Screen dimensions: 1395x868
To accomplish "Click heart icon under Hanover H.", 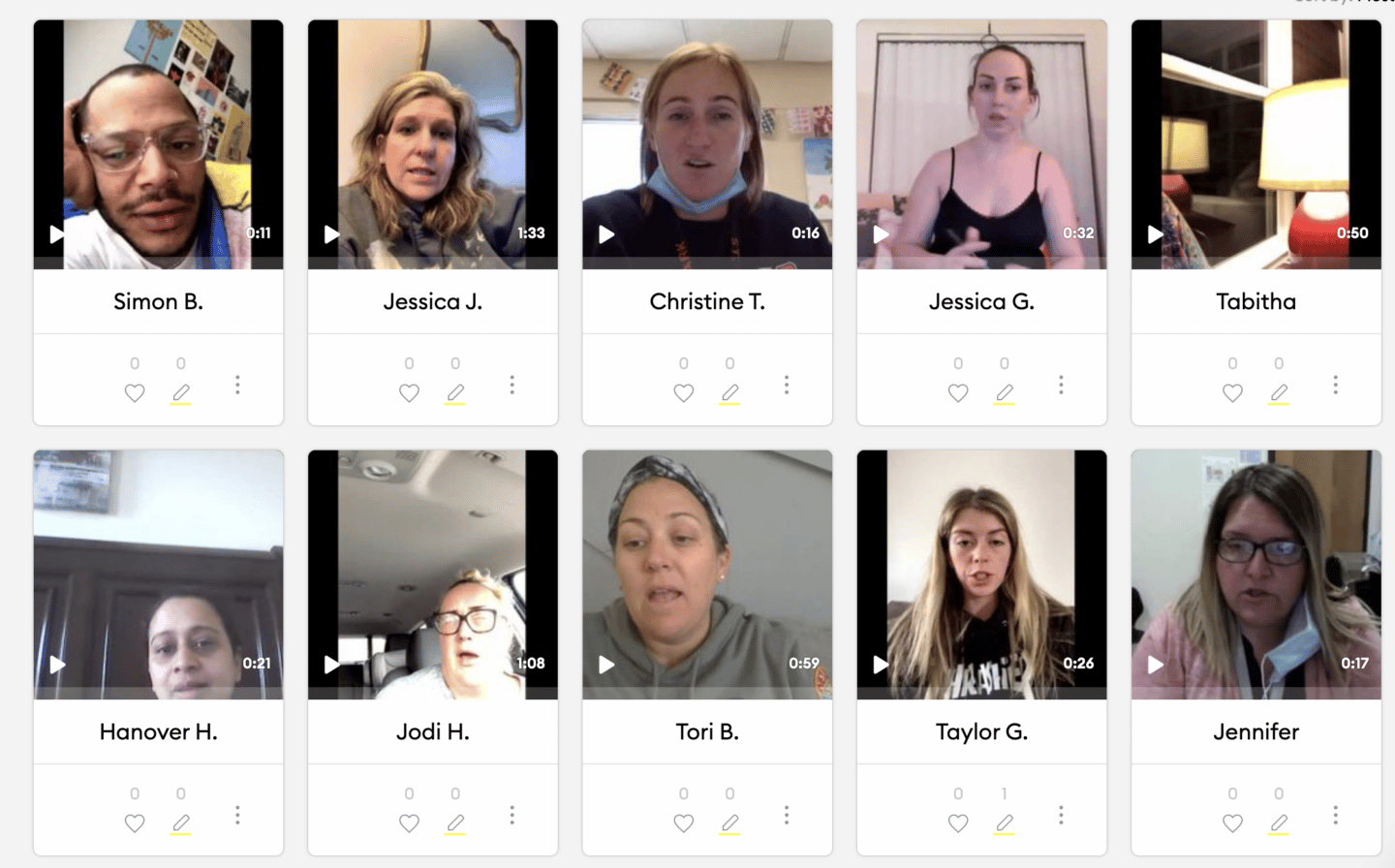I will click(x=135, y=823).
